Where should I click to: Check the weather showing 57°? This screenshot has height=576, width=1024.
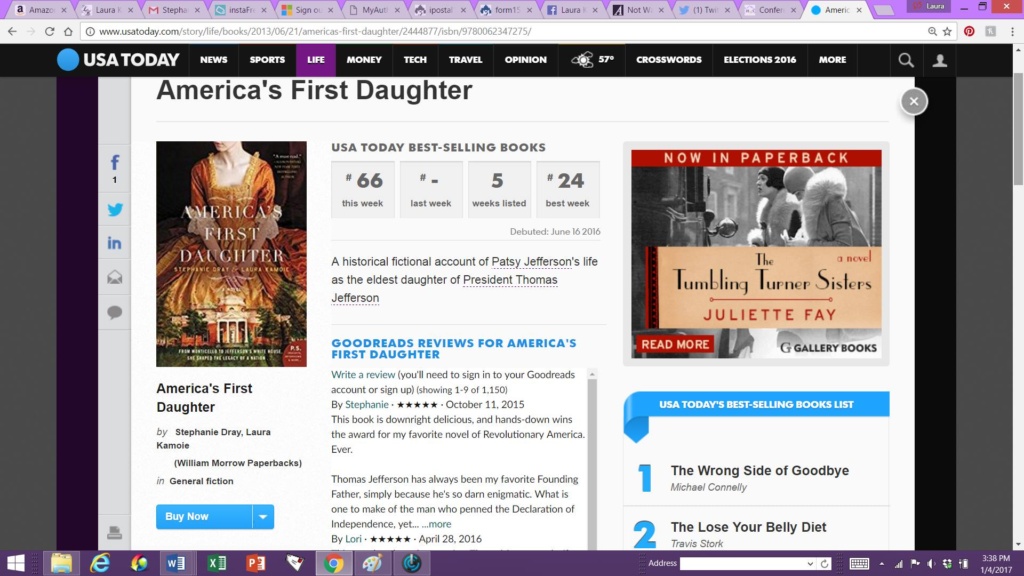pyautogui.click(x=592, y=59)
